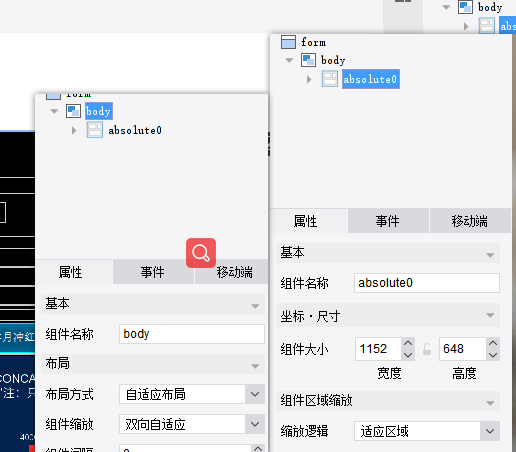Click body layout icon in left panel tree

coord(73,111)
